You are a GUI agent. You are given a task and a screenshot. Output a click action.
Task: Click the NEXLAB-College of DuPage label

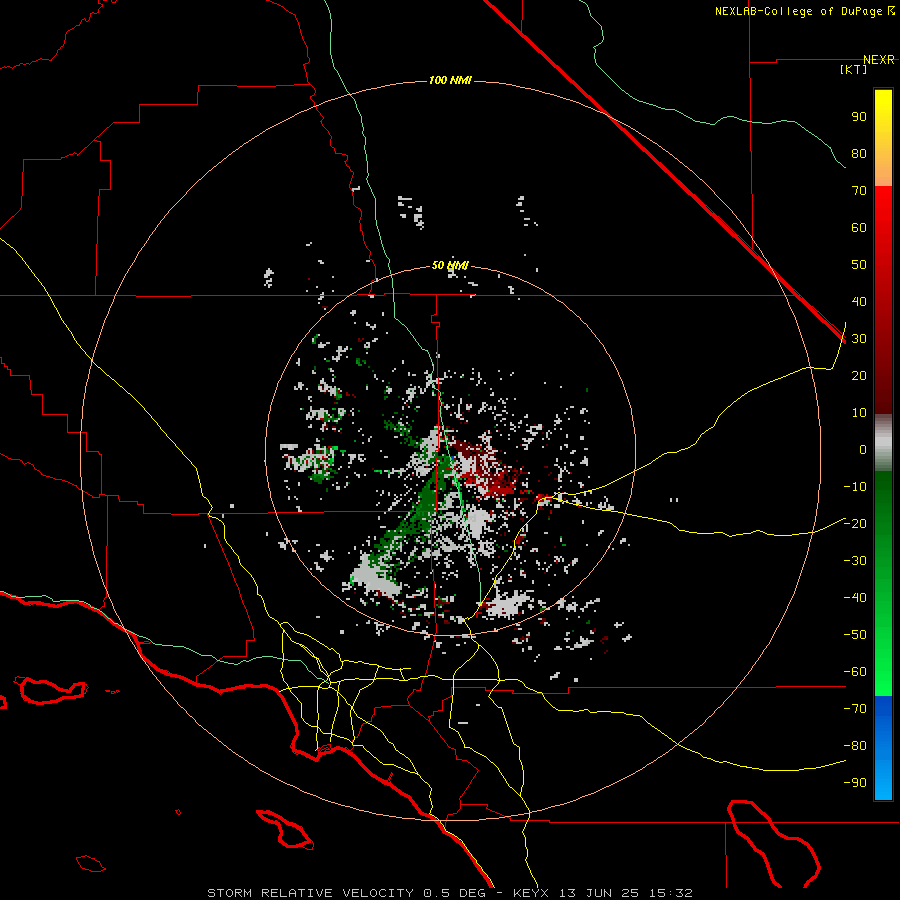(804, 11)
